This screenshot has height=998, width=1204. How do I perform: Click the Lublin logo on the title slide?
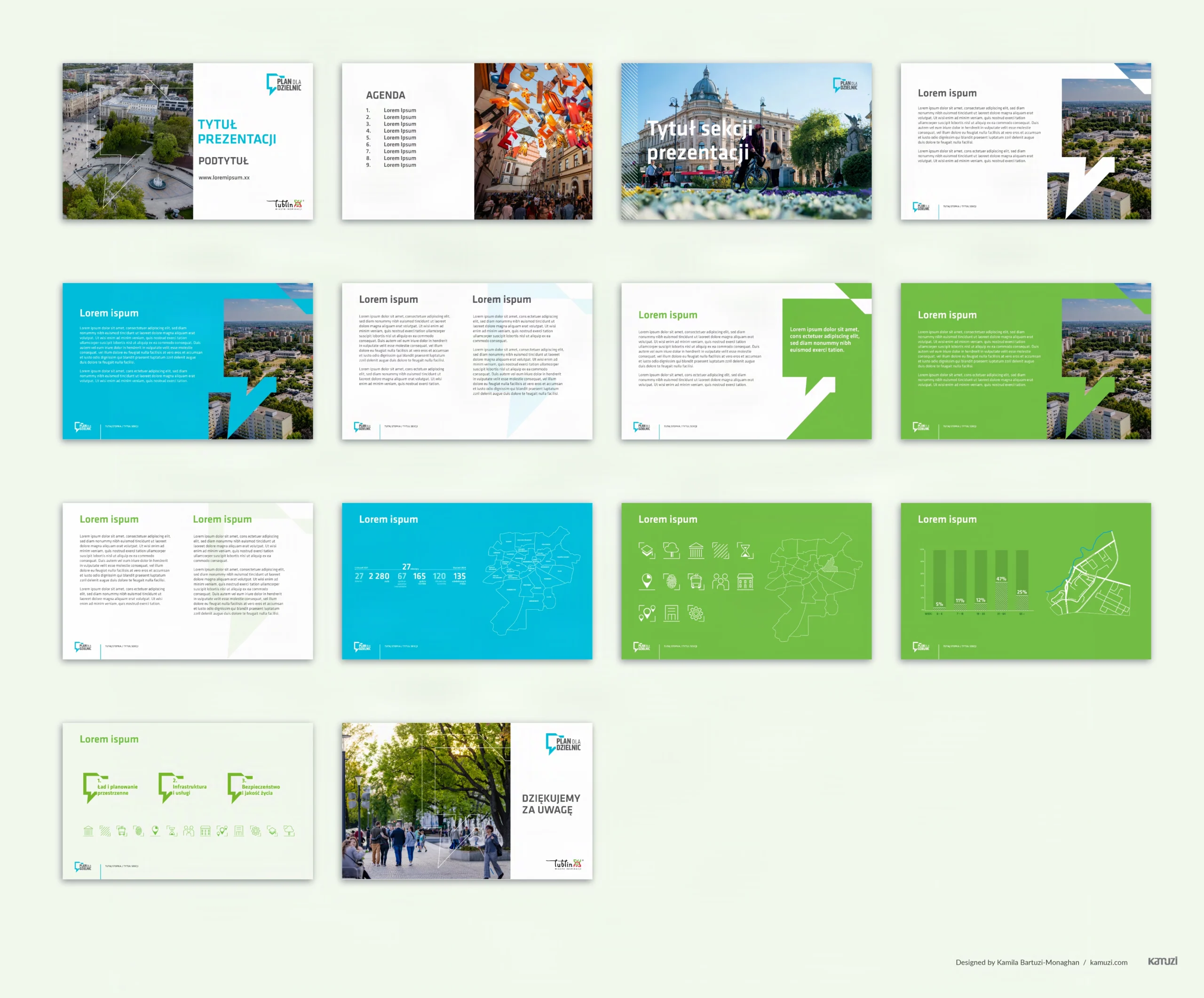click(285, 204)
